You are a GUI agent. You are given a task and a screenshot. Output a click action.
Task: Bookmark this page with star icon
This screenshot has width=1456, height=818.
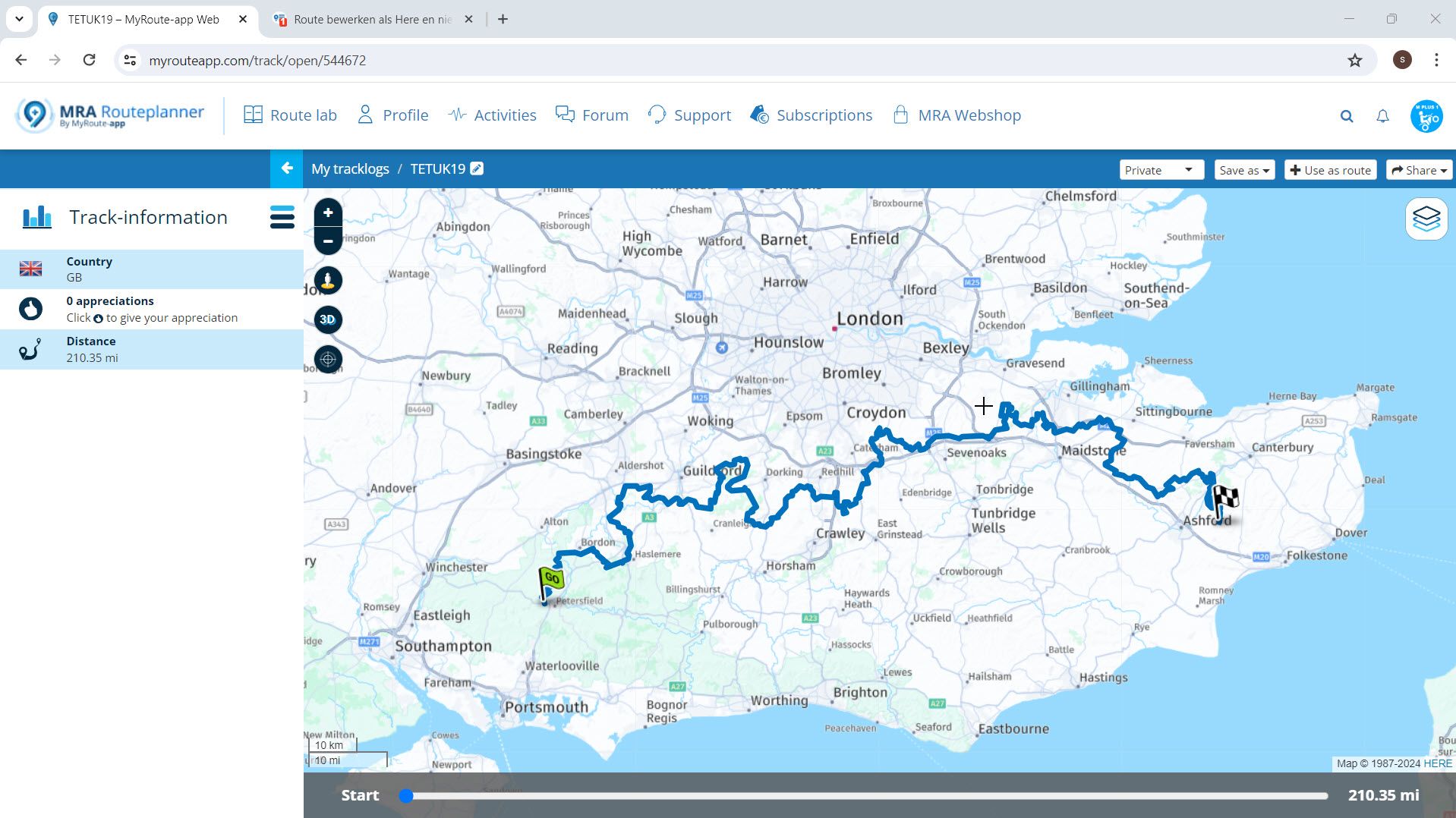(x=1355, y=60)
